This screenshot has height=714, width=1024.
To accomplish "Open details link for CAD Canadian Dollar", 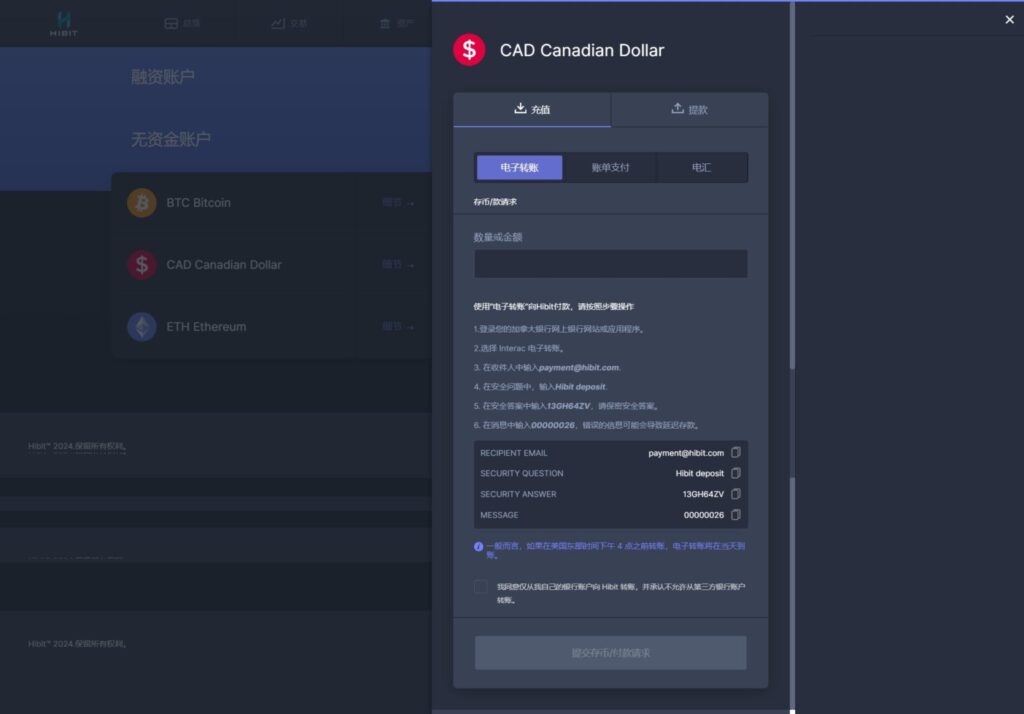I will pyautogui.click(x=398, y=265).
